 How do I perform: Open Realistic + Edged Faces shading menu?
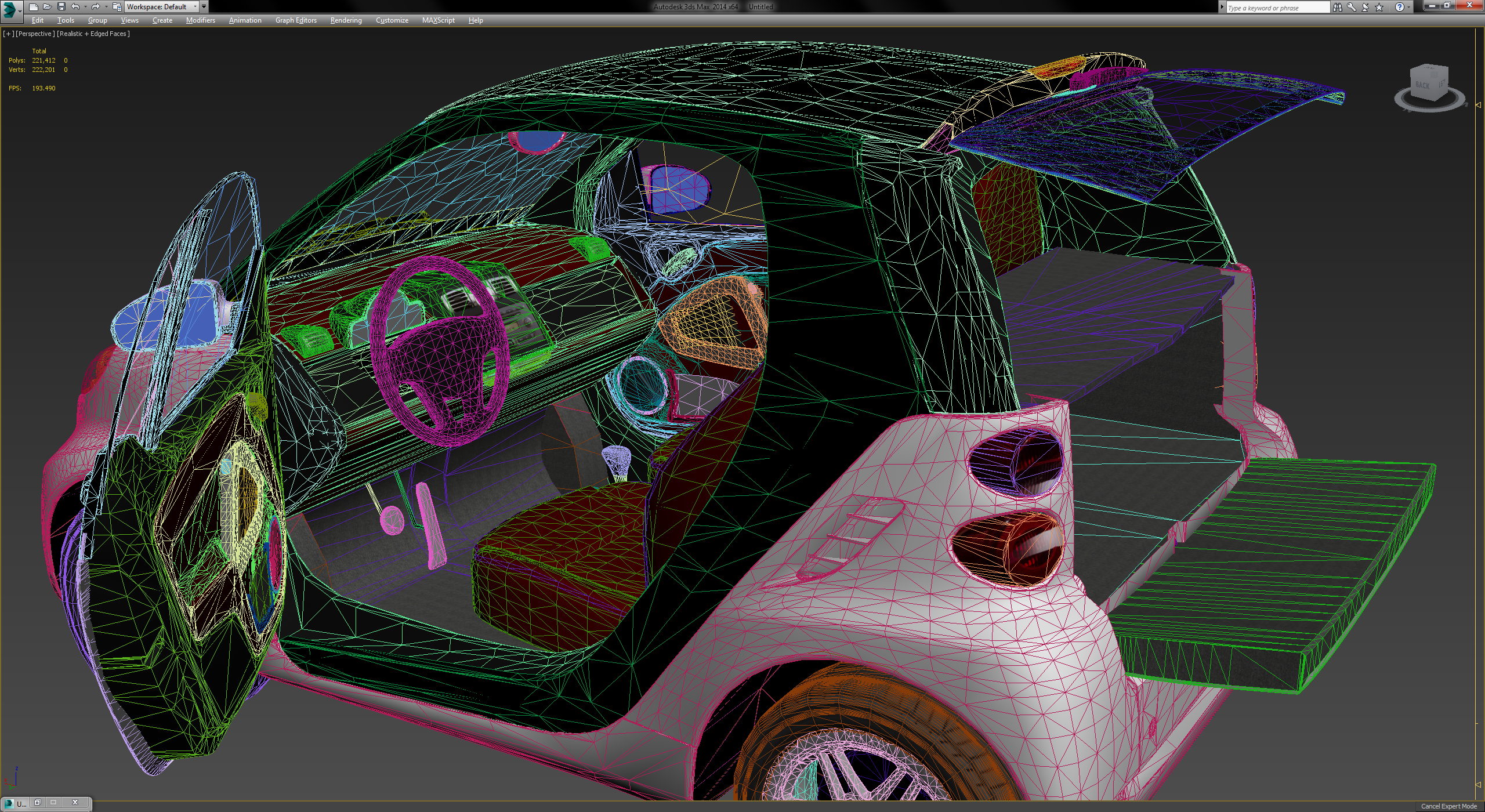[x=93, y=34]
